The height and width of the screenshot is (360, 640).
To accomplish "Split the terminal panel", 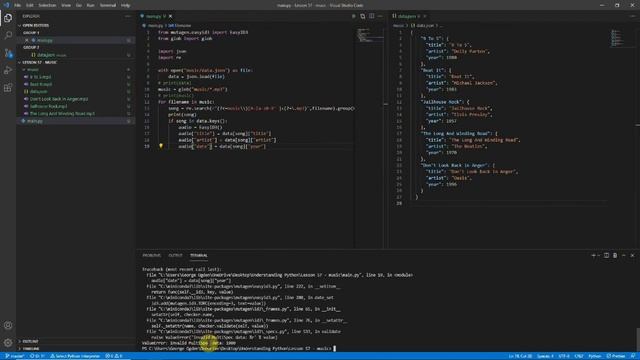I will 607,256.
